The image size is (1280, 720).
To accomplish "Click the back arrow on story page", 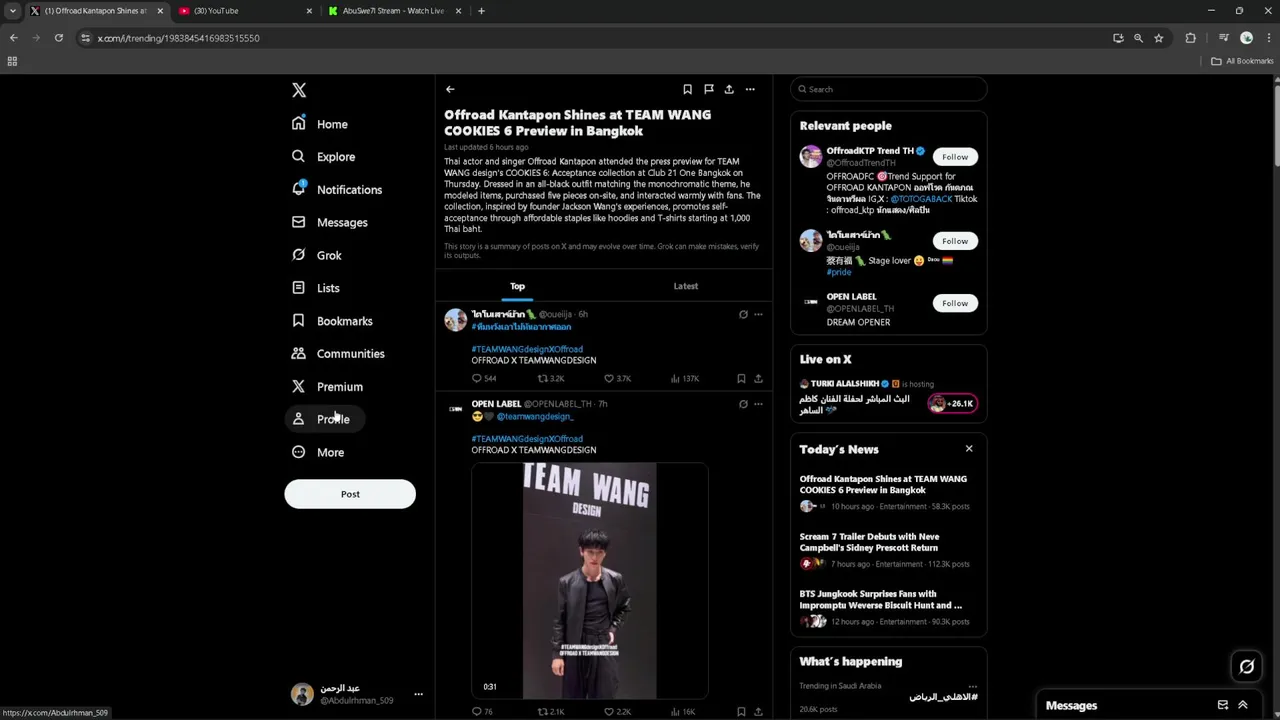I will point(450,89).
